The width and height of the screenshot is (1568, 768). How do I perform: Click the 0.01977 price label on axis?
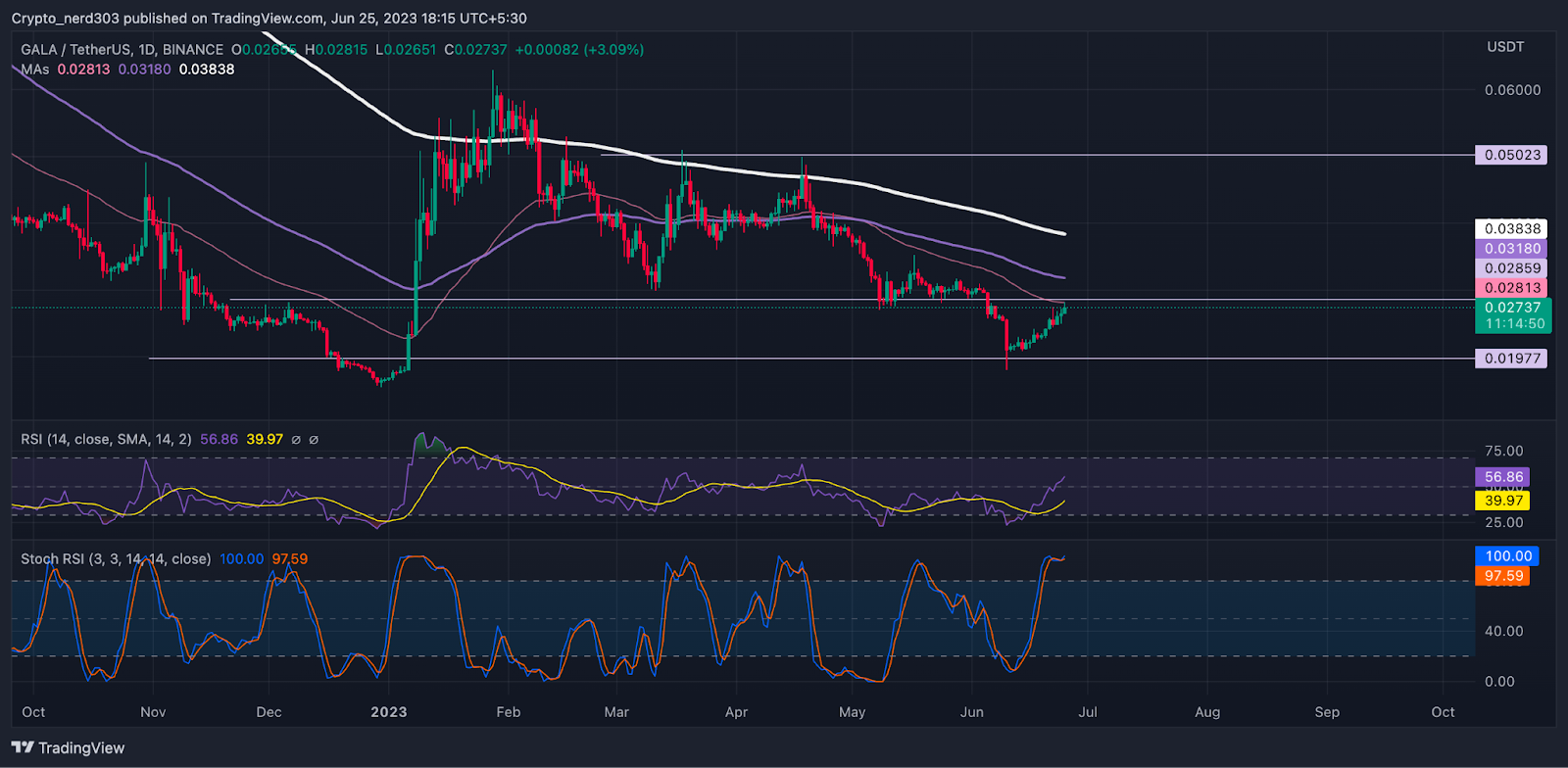[1511, 359]
